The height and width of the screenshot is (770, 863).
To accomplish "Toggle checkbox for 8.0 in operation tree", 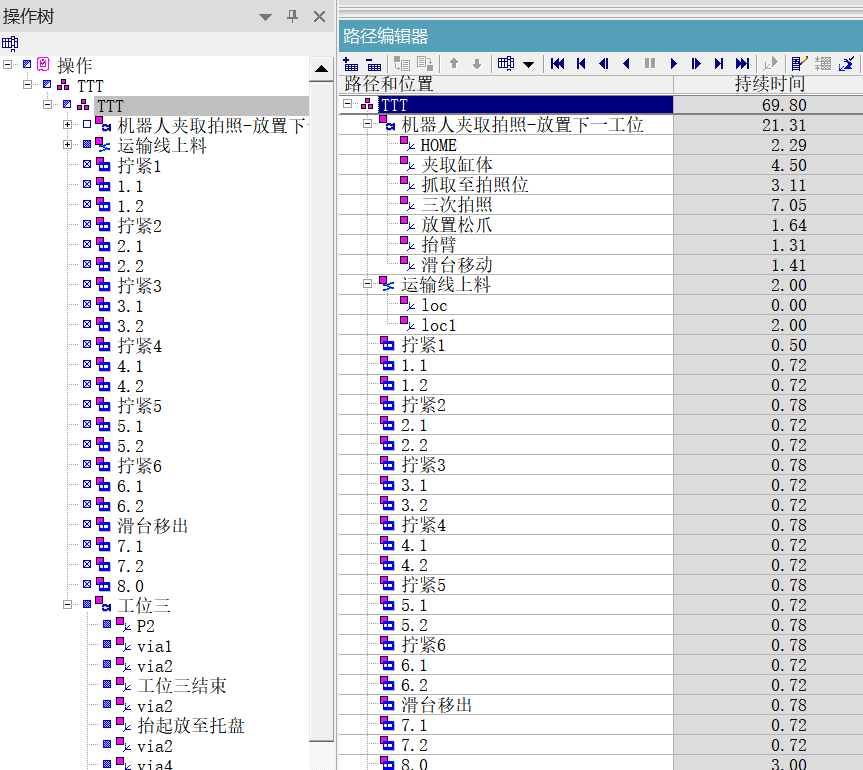I will click(x=87, y=584).
